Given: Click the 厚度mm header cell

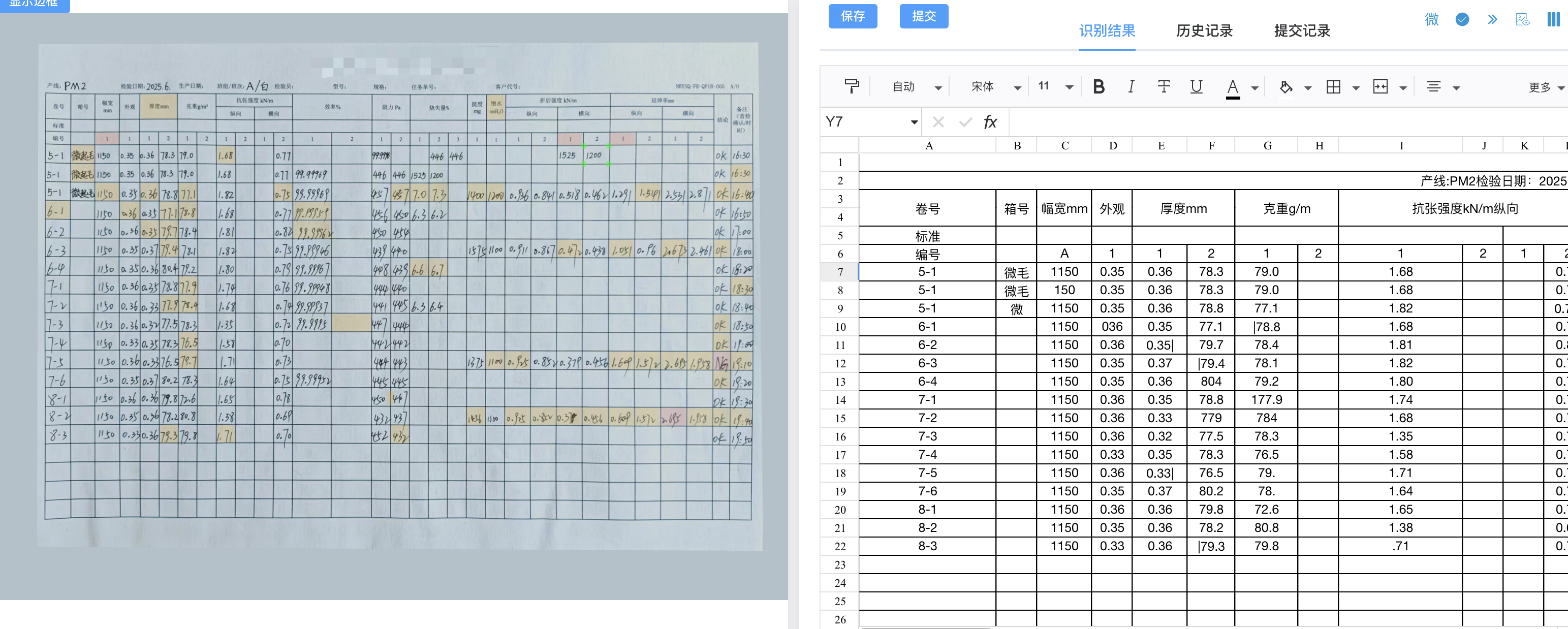Looking at the screenshot, I should click(x=1183, y=208).
